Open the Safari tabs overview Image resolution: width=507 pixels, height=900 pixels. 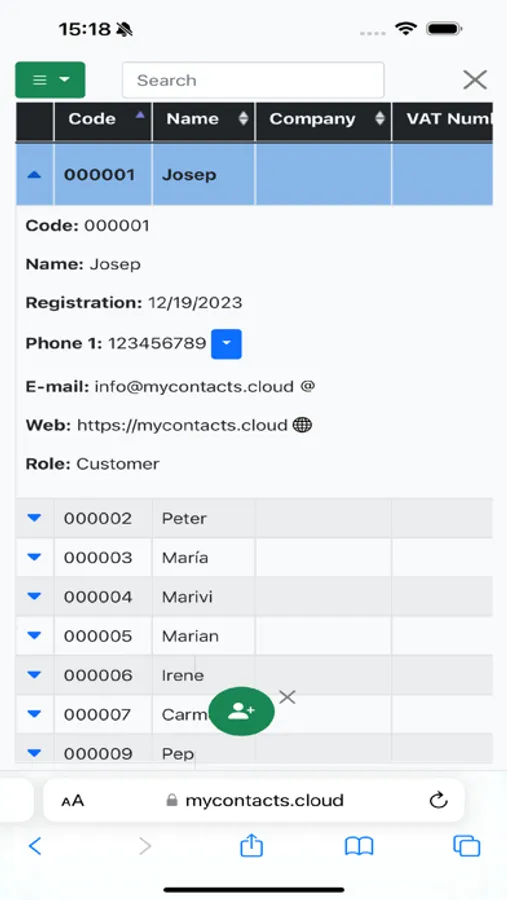[x=466, y=845]
